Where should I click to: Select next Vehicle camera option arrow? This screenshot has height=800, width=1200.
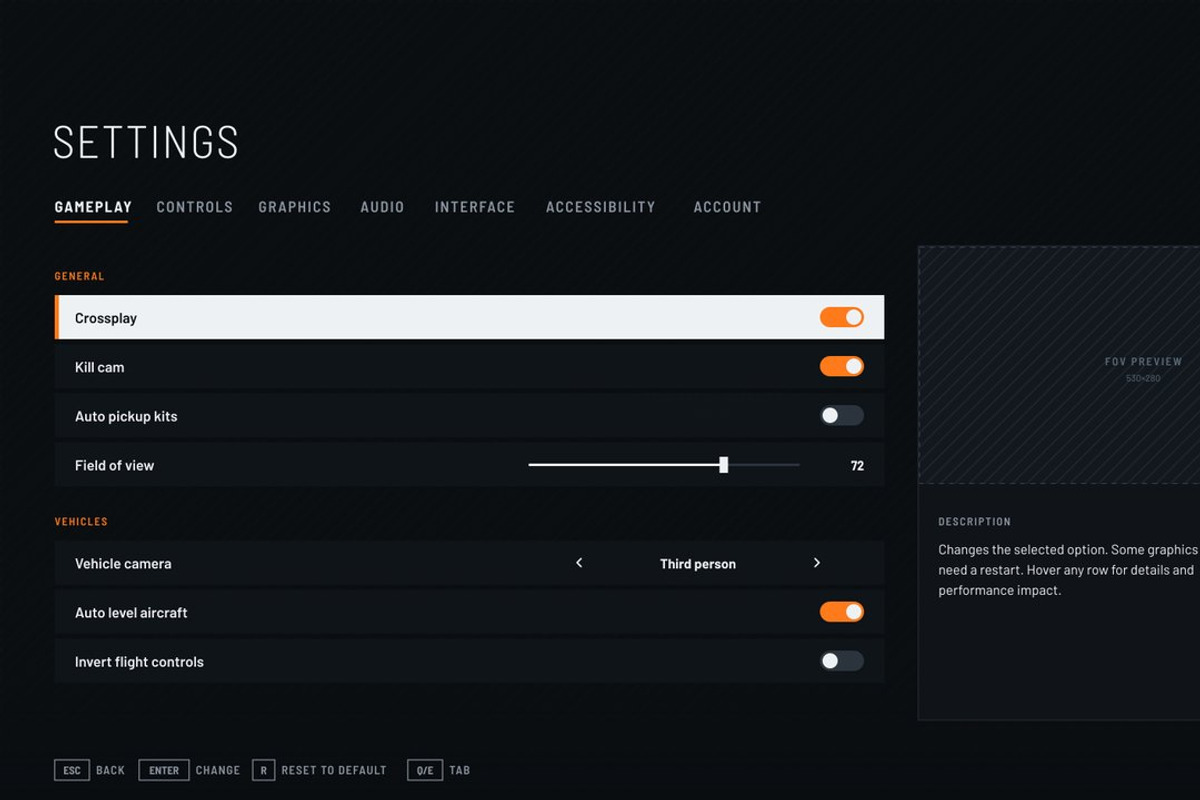pyautogui.click(x=817, y=563)
